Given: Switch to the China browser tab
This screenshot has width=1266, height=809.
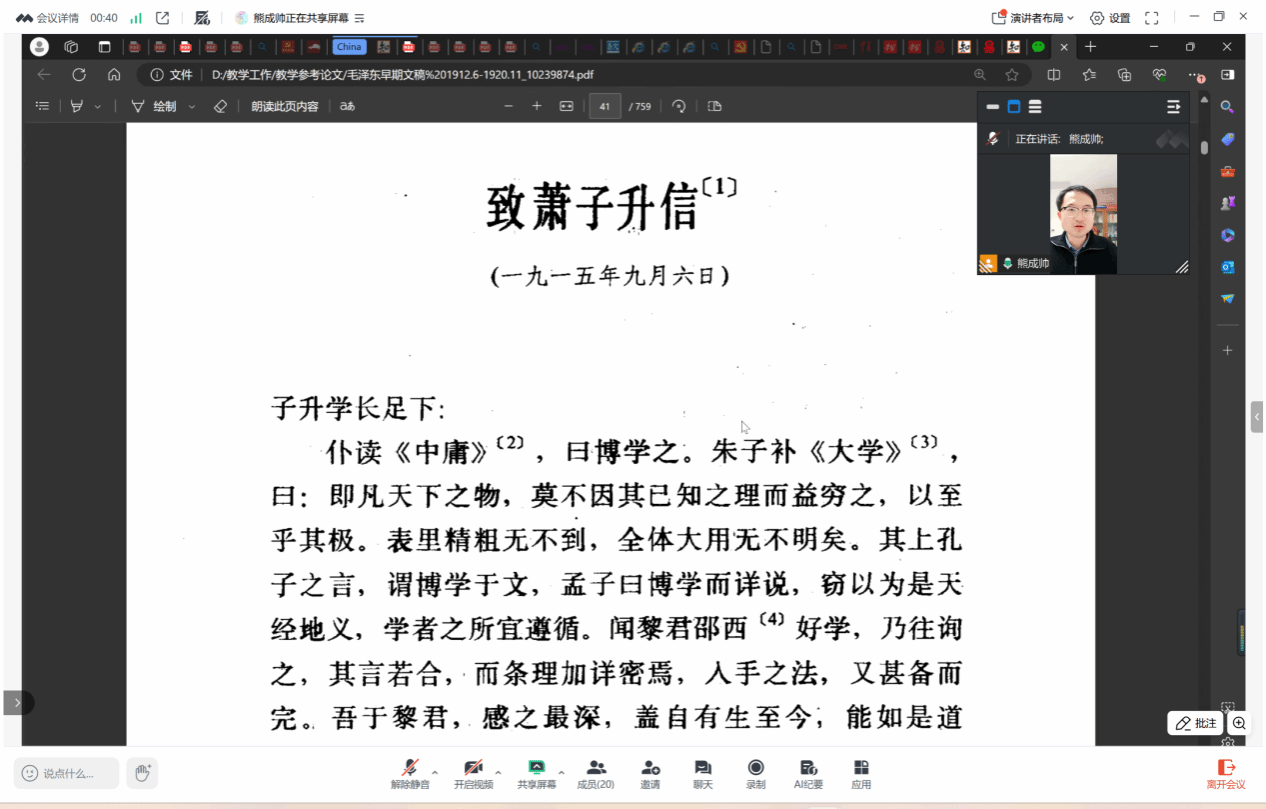Looking at the screenshot, I should (349, 47).
